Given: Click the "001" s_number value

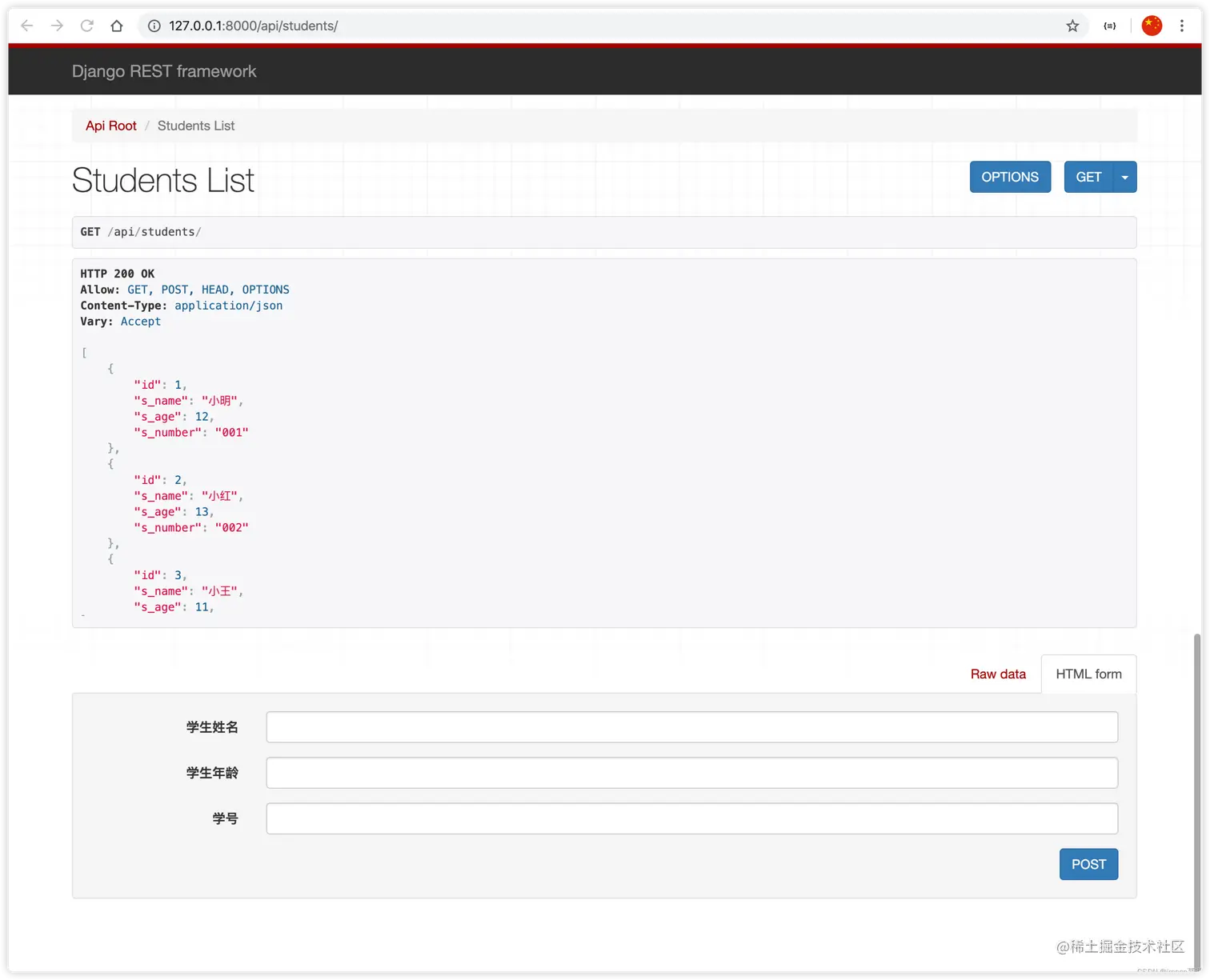Looking at the screenshot, I should point(232,433).
